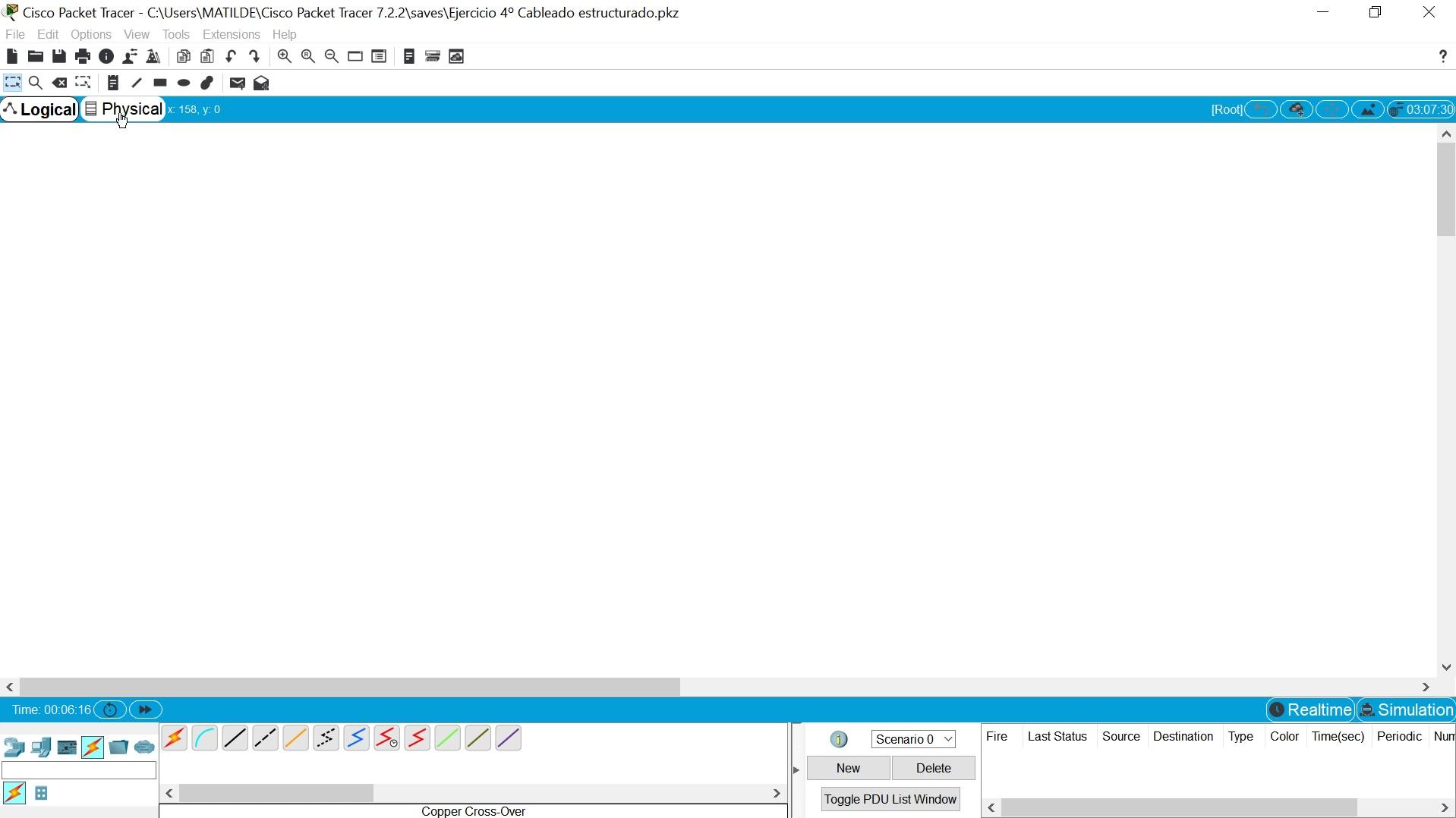Screen dimensions: 1456x818
Task: Save the current network file
Action: (59, 57)
